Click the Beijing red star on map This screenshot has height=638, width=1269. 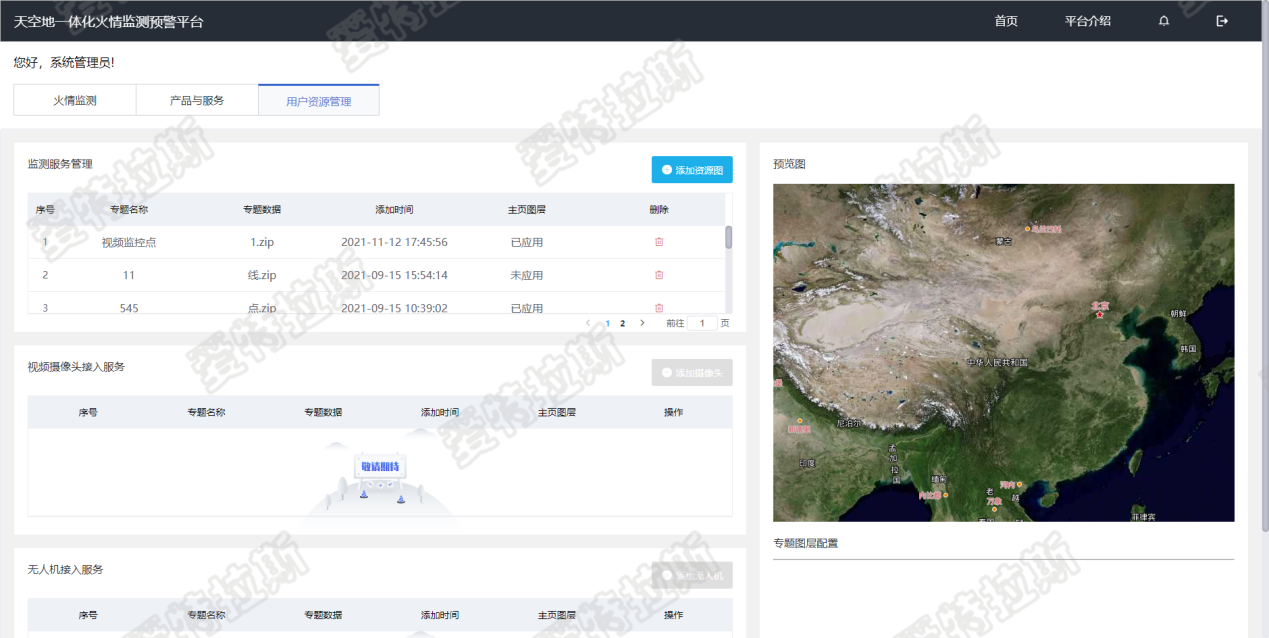click(x=1100, y=315)
